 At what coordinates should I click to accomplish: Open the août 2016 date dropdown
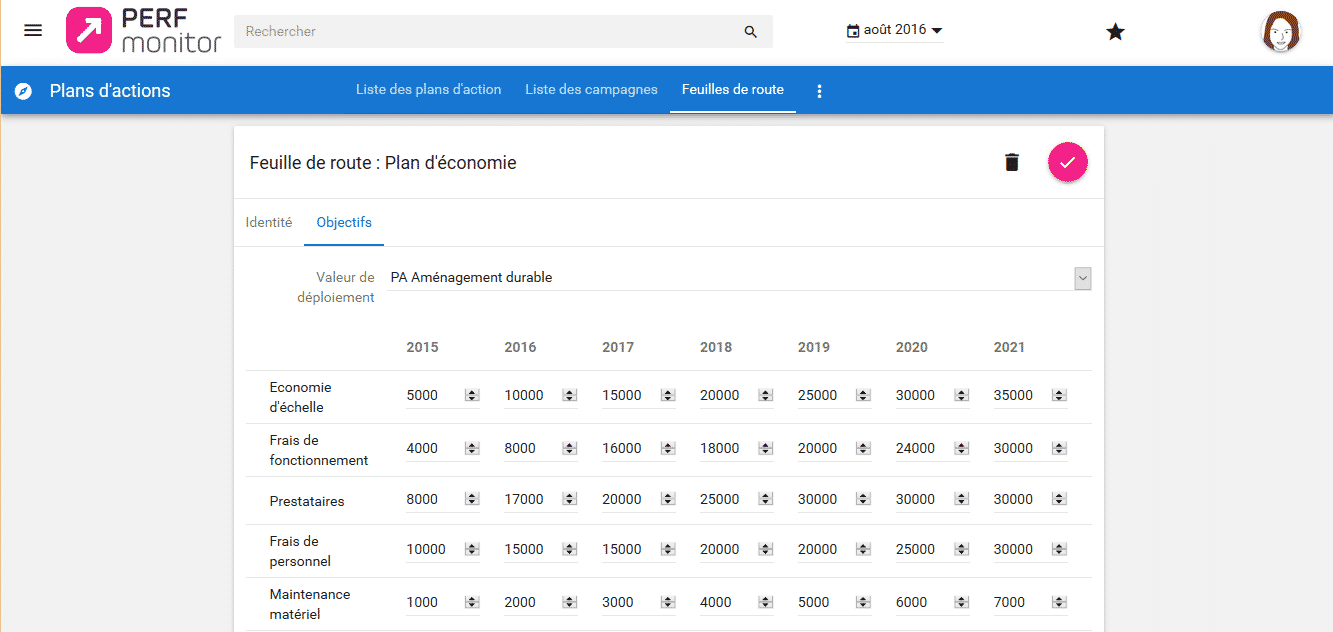(895, 31)
